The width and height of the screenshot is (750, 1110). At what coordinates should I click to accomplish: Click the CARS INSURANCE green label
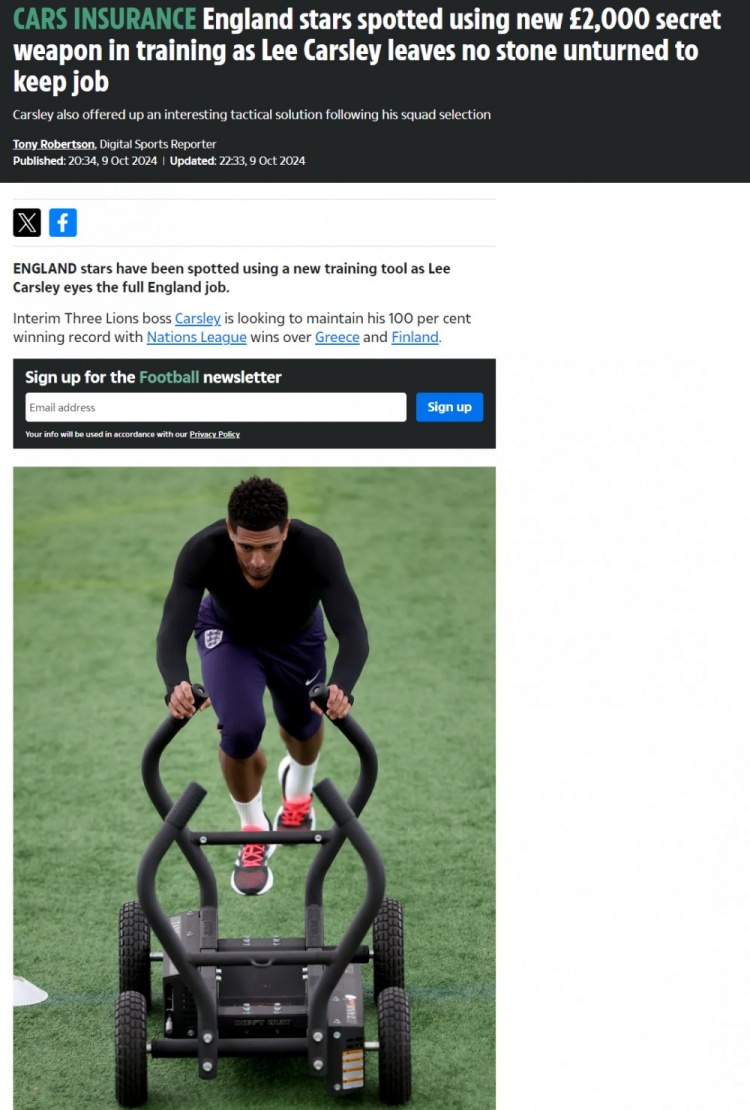(x=104, y=19)
